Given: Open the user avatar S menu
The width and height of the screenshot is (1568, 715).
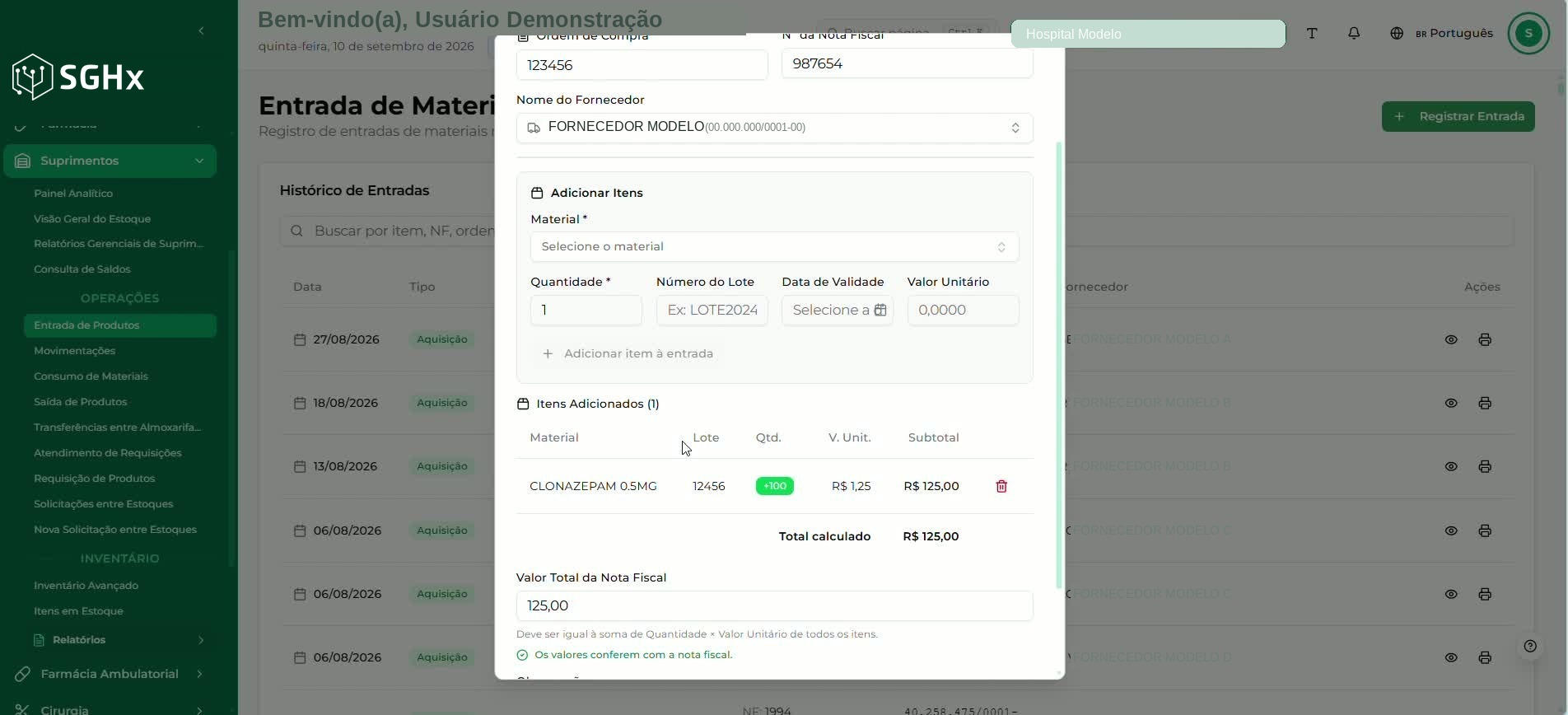Looking at the screenshot, I should (1528, 33).
